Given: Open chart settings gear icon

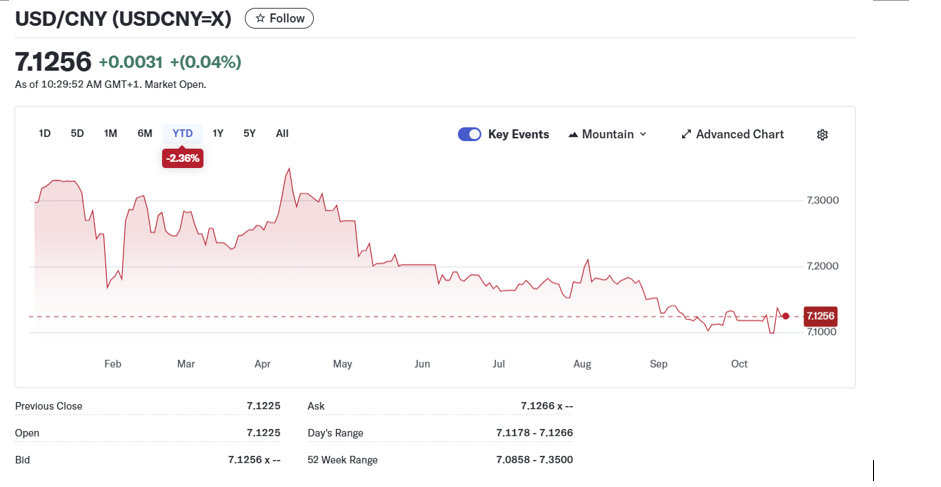Looking at the screenshot, I should click(x=822, y=135).
